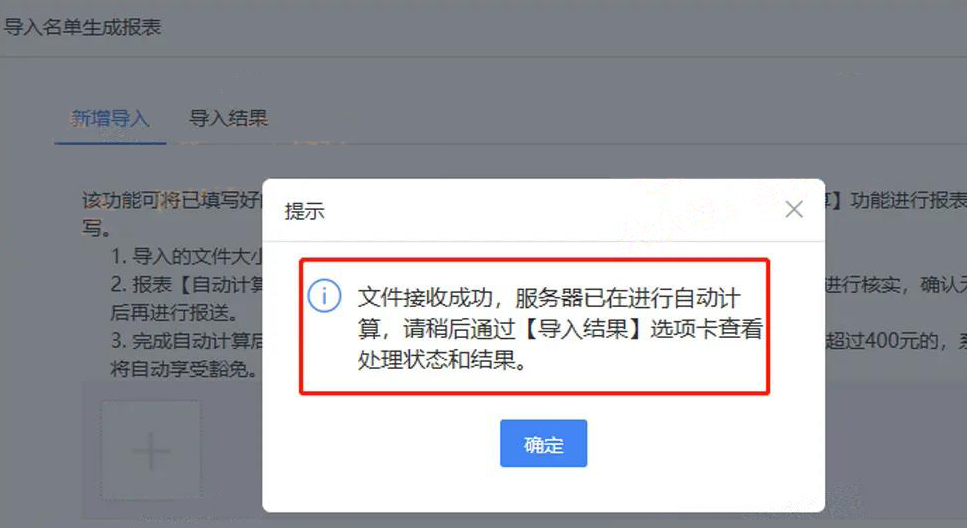Click the instruction line 1. 导入的文件大小
This screenshot has height=528, width=967.
[x=186, y=257]
